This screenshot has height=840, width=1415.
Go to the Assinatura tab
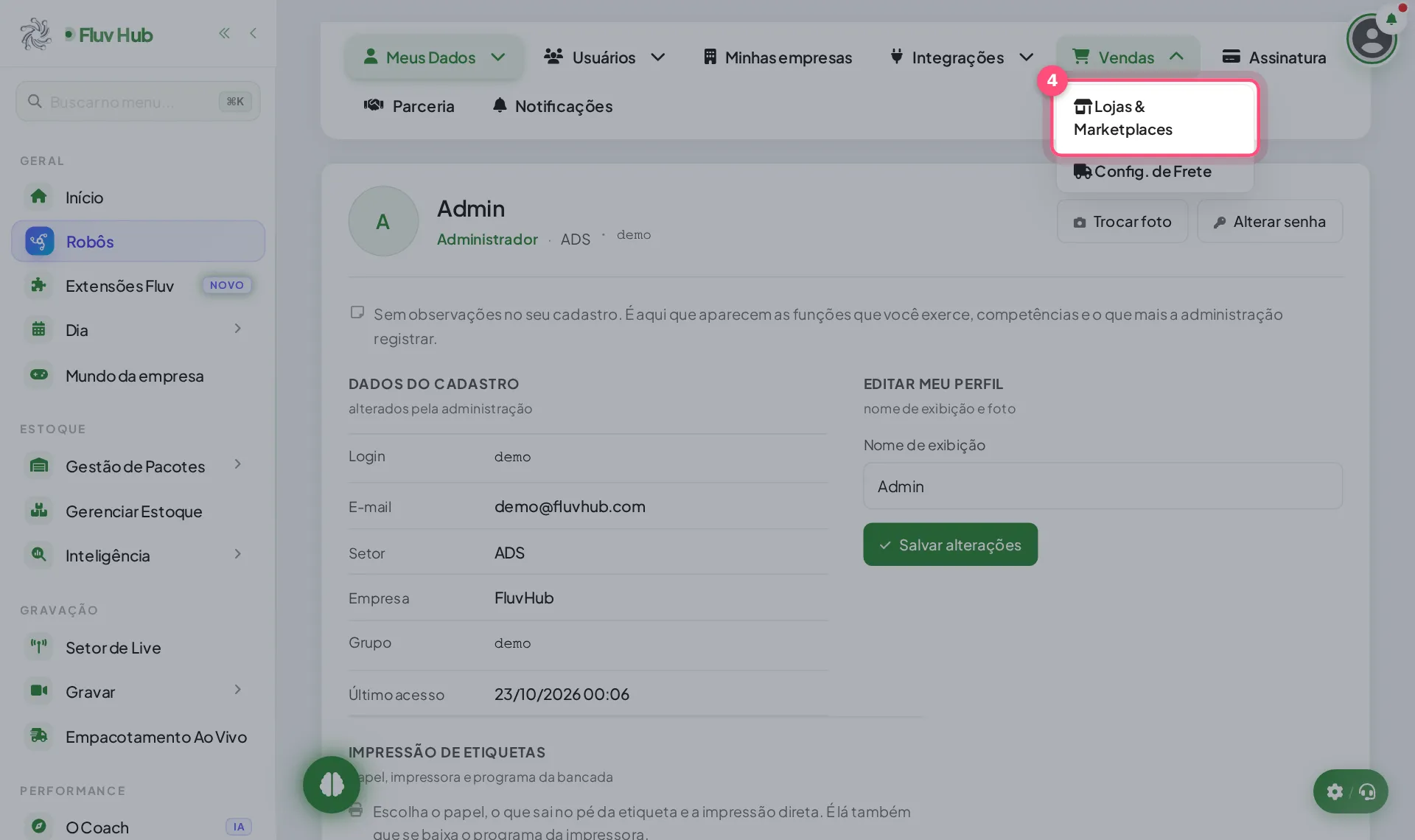click(1274, 57)
